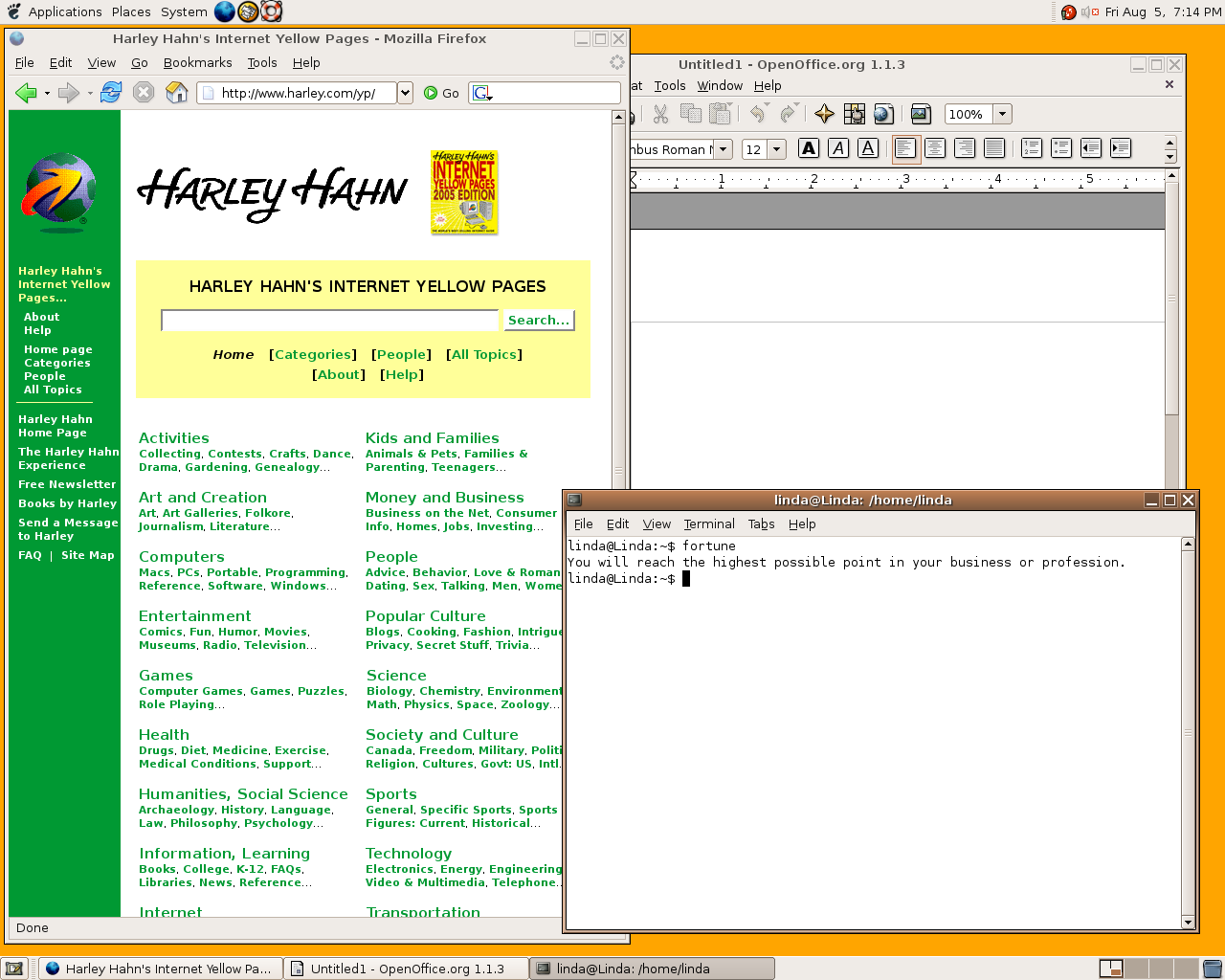
Task: Open the Bookmarks menu in Firefox
Action: click(x=197, y=63)
